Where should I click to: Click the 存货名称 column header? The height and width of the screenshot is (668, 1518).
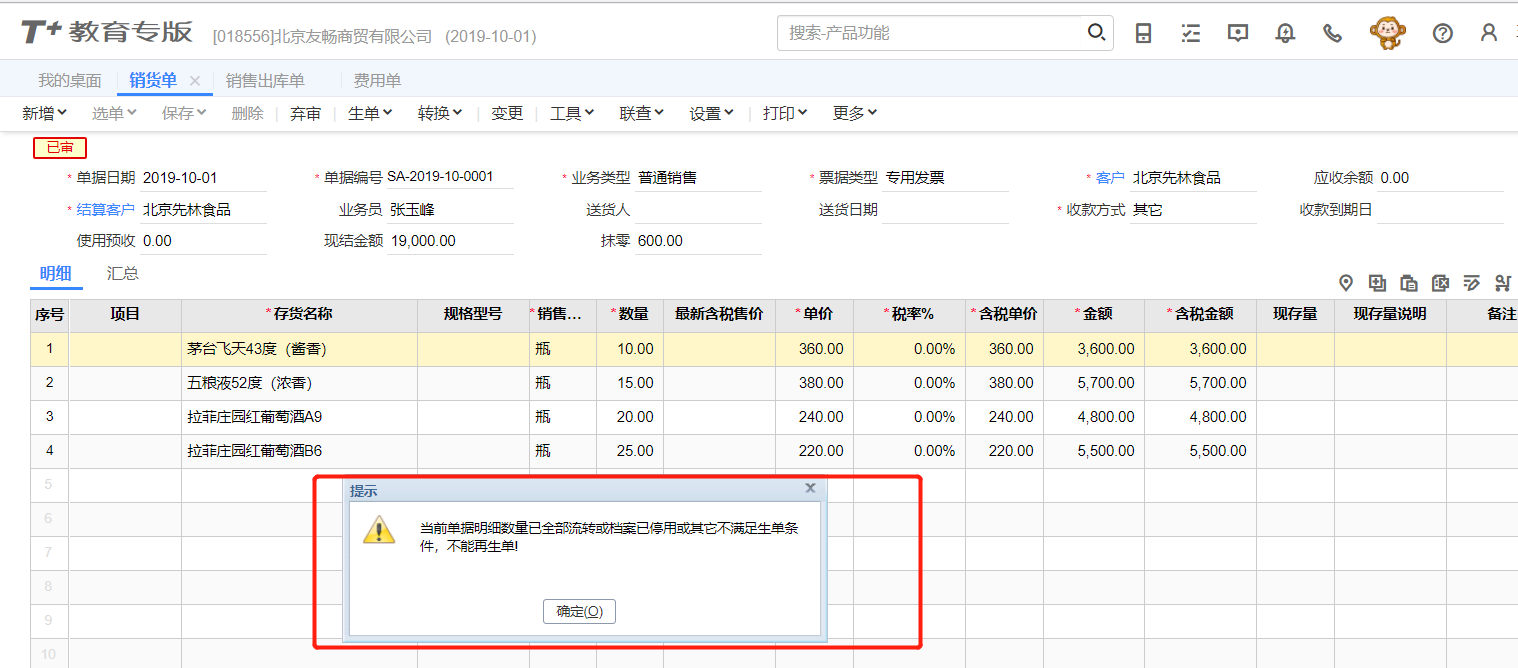tap(299, 315)
